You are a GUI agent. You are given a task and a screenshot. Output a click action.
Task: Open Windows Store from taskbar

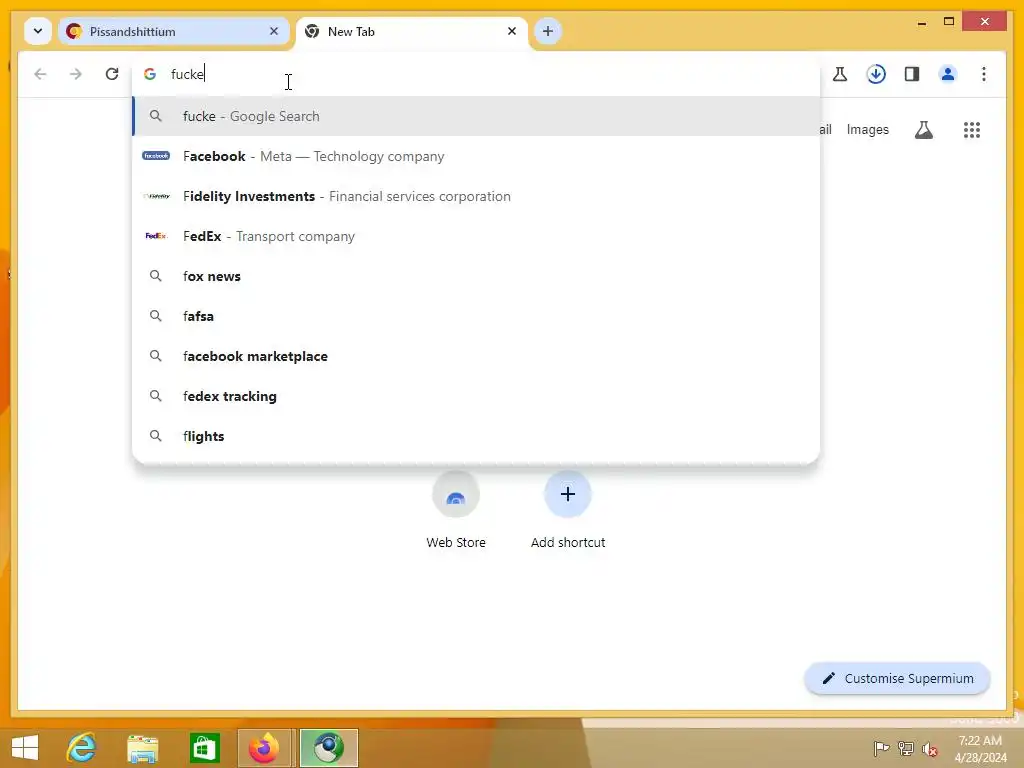(x=204, y=748)
